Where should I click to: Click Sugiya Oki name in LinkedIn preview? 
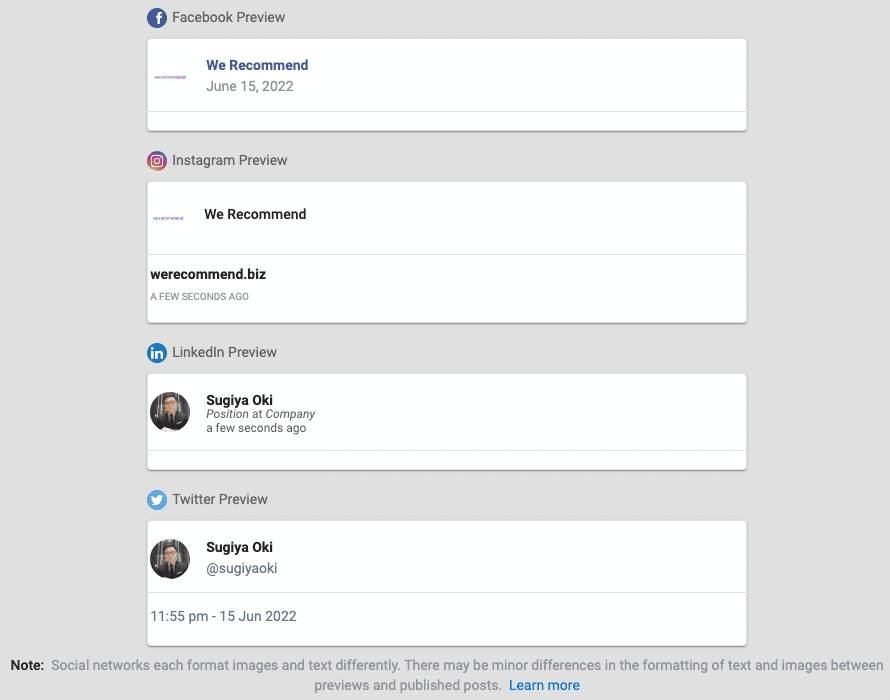point(240,400)
